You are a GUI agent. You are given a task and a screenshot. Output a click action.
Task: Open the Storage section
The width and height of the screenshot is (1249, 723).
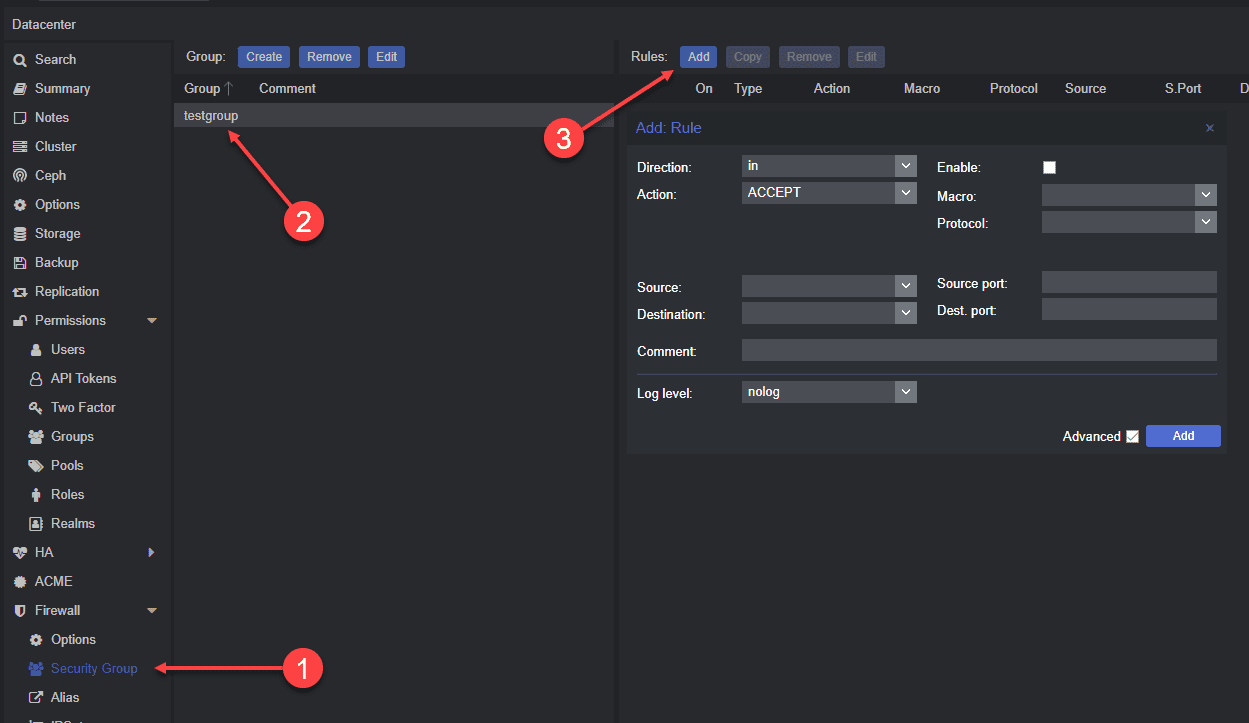click(58, 234)
